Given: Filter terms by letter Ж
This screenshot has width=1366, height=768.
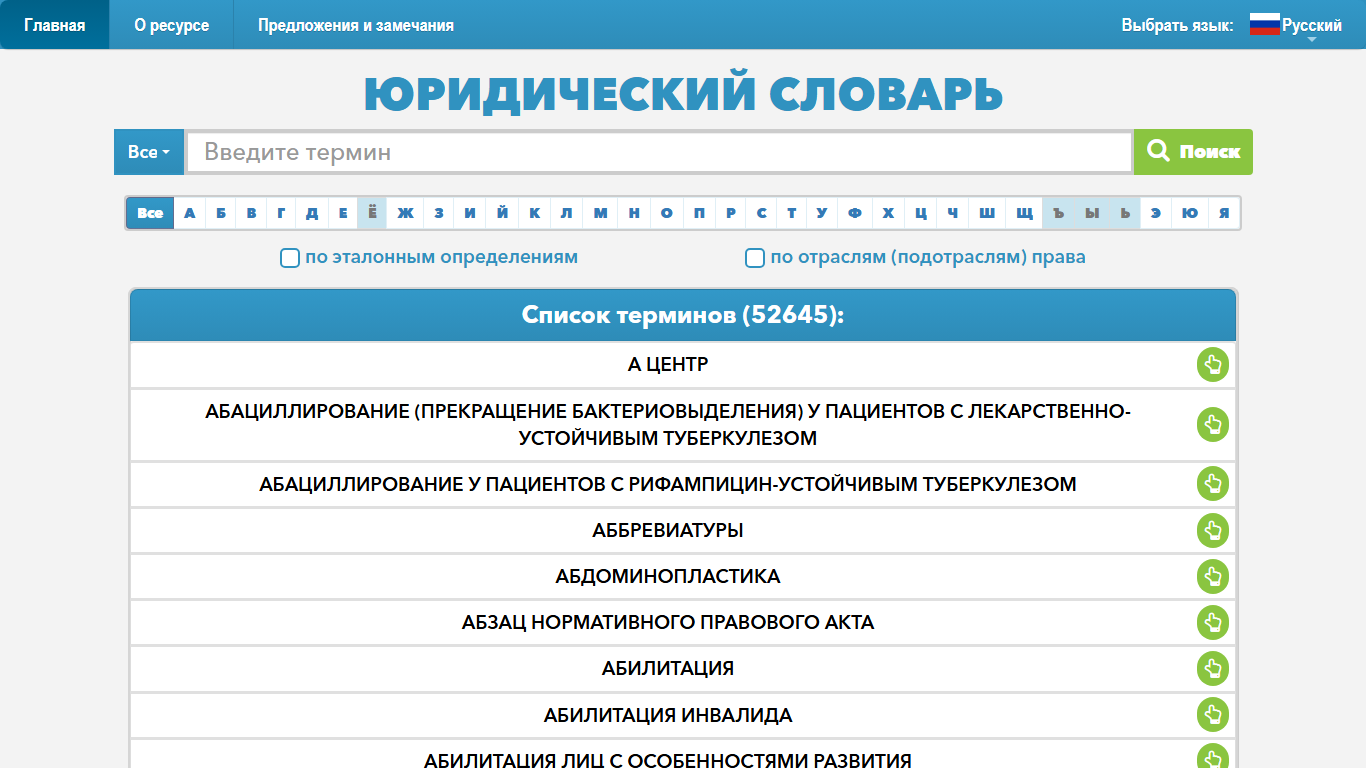Looking at the screenshot, I should (405, 213).
